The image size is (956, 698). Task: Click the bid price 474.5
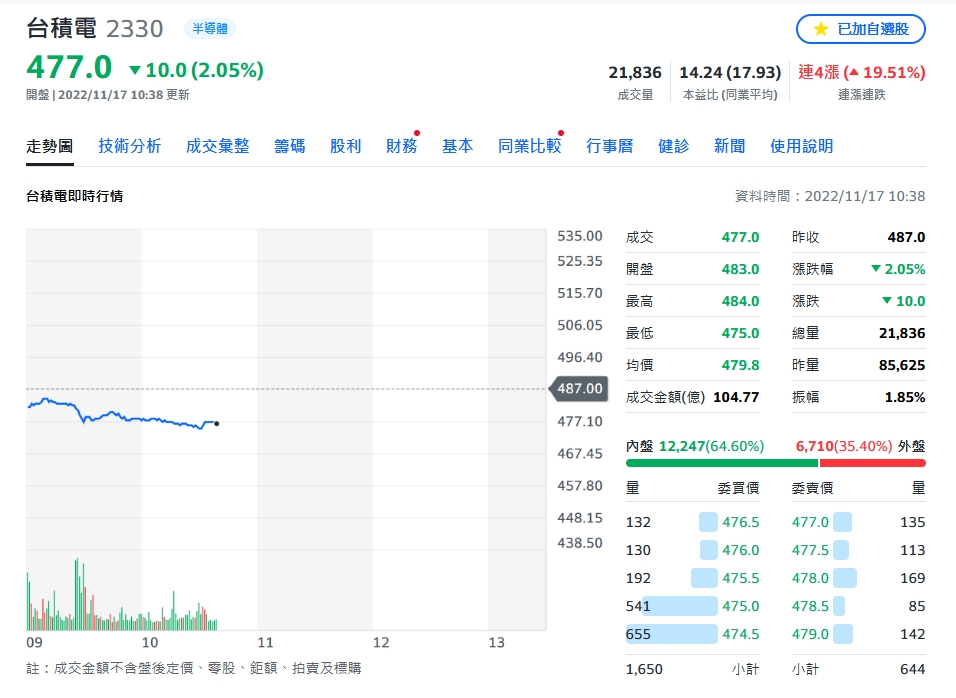coord(741,635)
